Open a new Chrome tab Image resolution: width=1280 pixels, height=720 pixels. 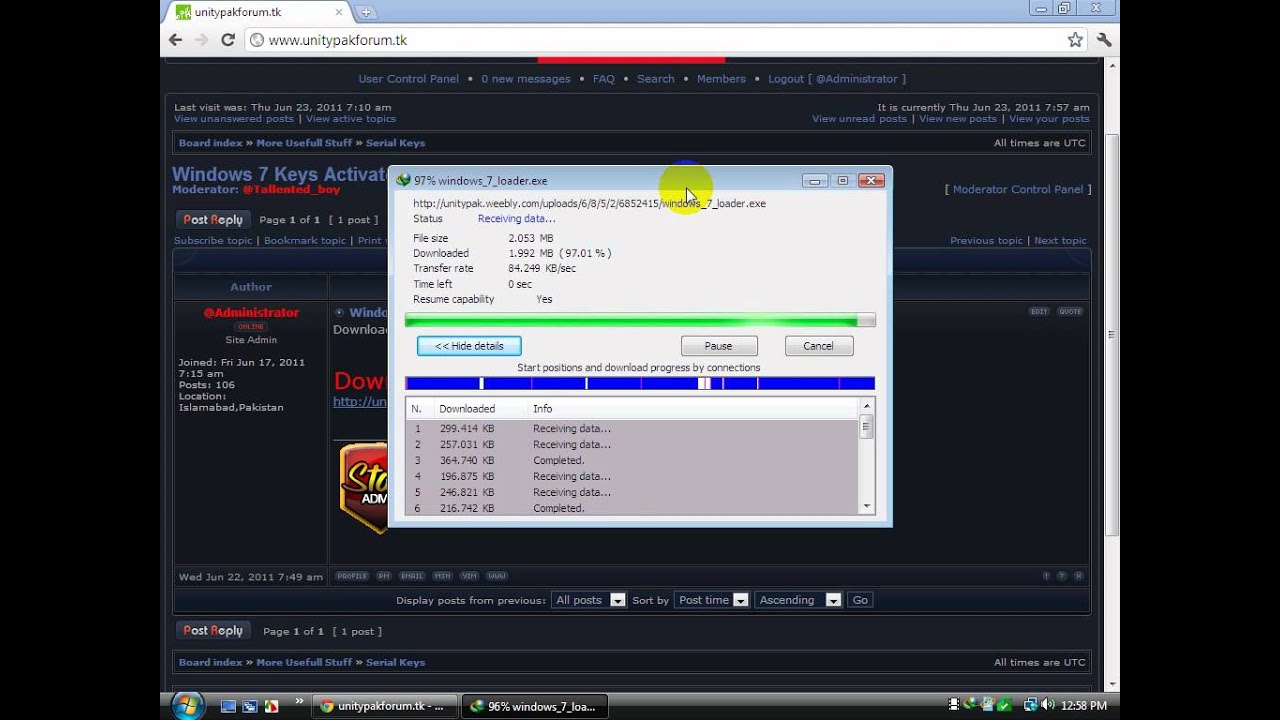click(x=366, y=12)
